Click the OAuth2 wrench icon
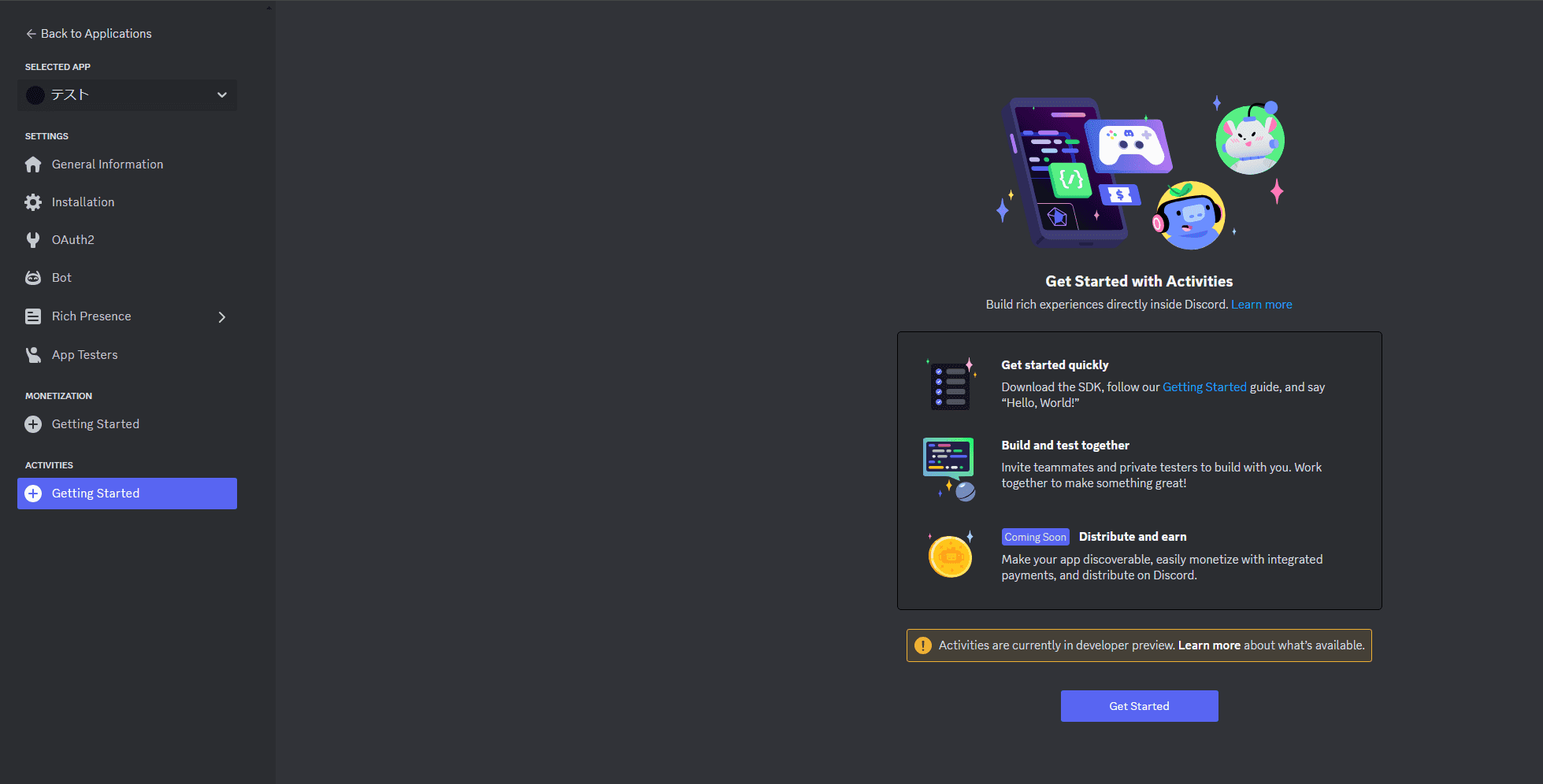 click(x=33, y=240)
